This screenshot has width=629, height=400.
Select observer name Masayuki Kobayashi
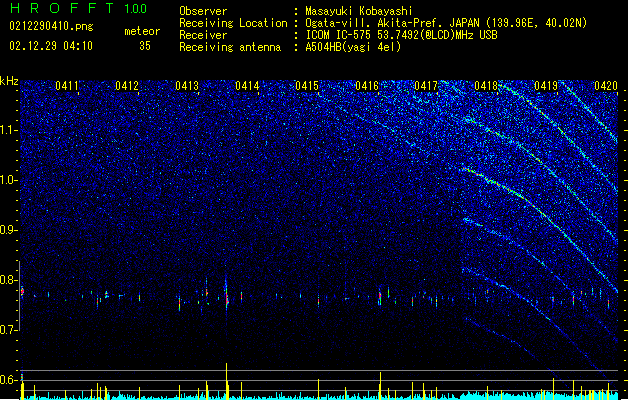[359, 11]
